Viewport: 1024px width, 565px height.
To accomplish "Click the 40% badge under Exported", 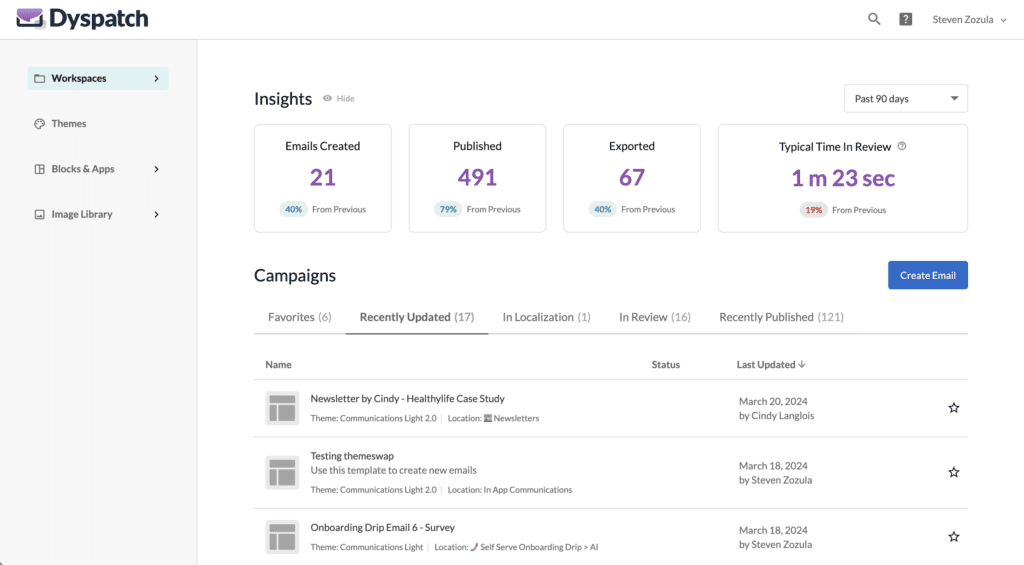I will [x=602, y=210].
